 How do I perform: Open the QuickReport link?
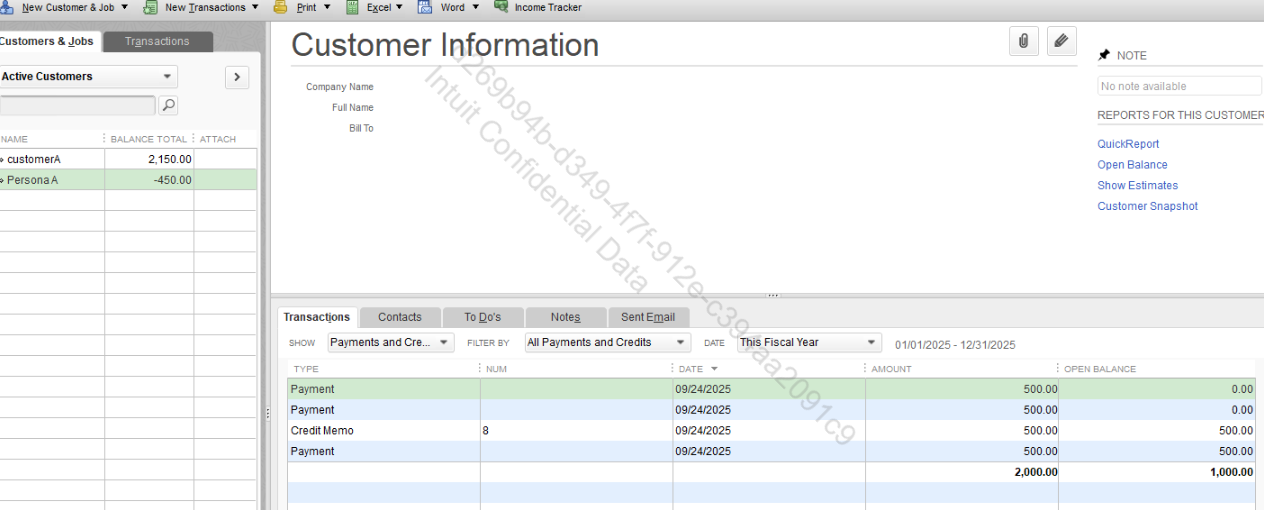click(x=1128, y=144)
